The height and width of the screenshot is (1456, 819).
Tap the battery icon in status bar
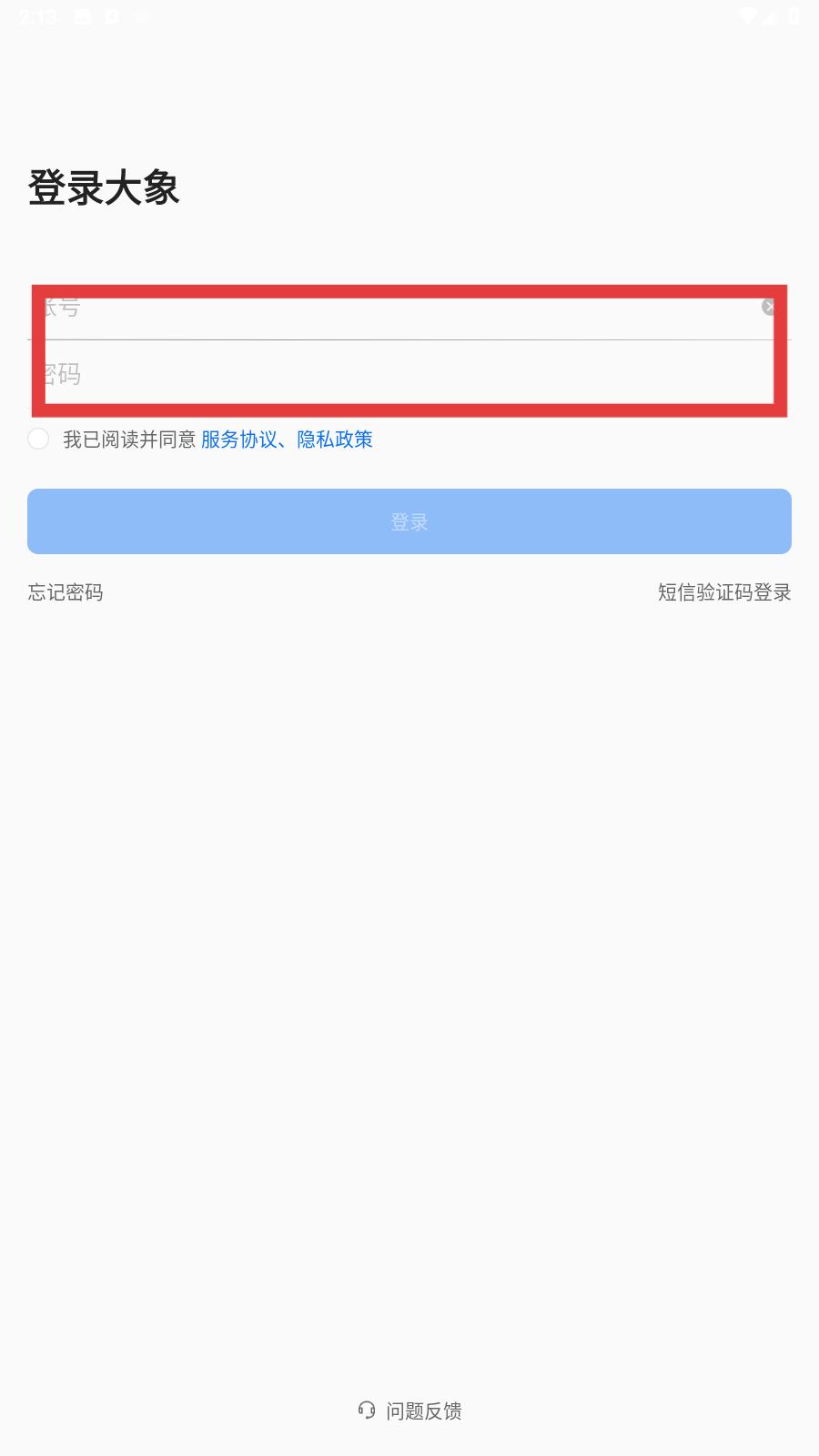coord(794,16)
